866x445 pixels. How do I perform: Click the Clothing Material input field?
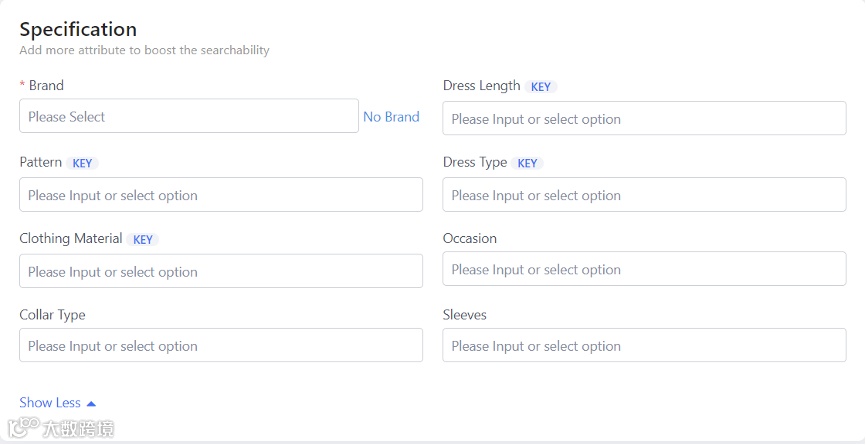220,272
